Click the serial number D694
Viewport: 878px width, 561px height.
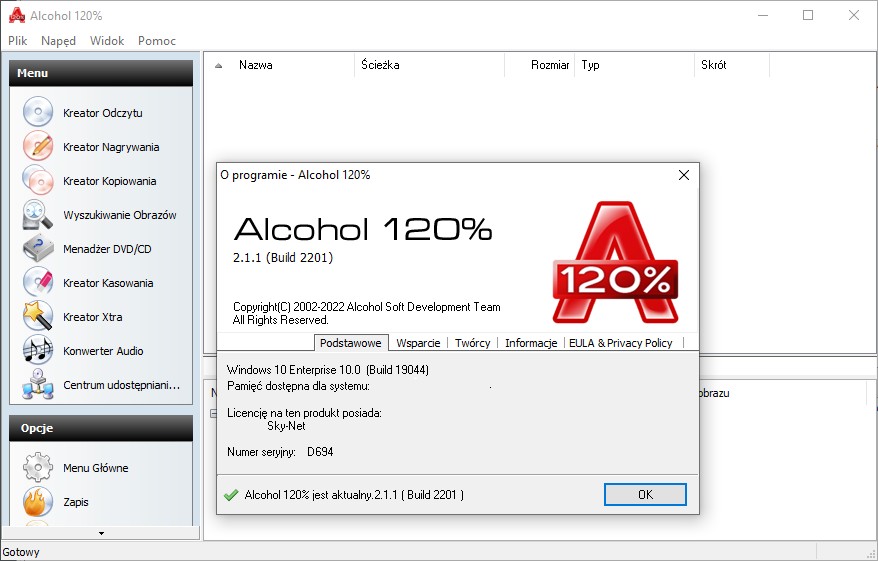[x=320, y=452]
